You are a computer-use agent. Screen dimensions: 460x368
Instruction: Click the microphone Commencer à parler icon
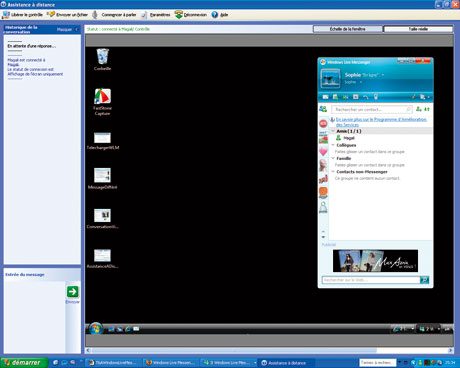coord(95,15)
